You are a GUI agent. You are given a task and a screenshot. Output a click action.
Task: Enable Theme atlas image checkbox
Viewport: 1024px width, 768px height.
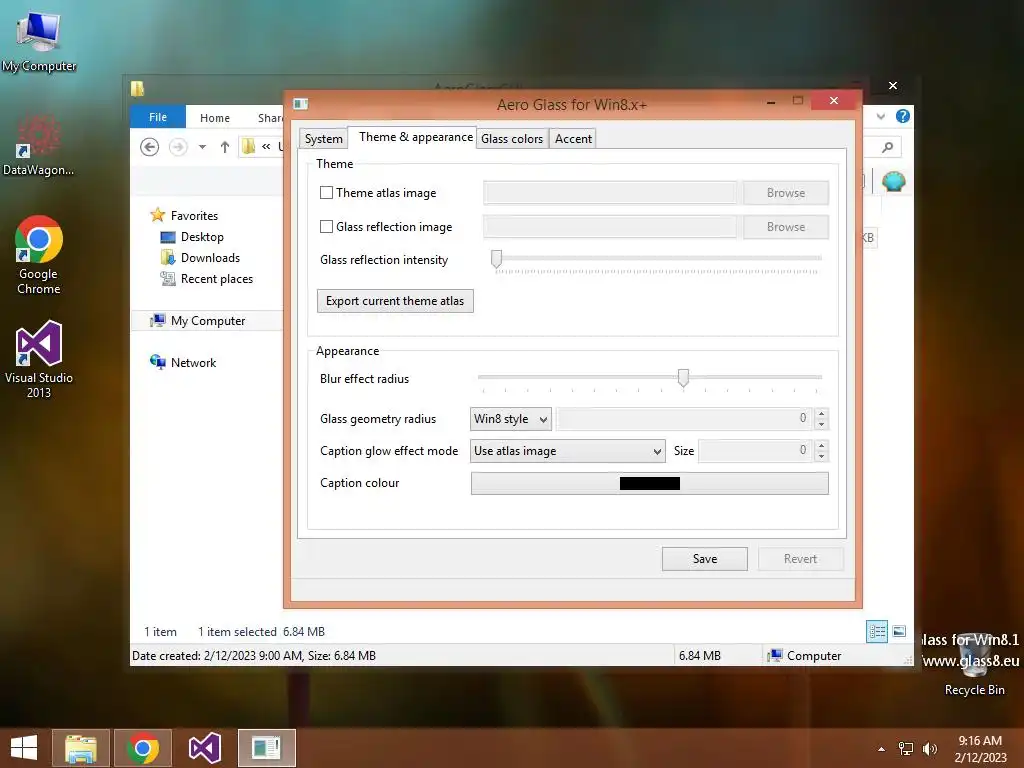point(327,193)
